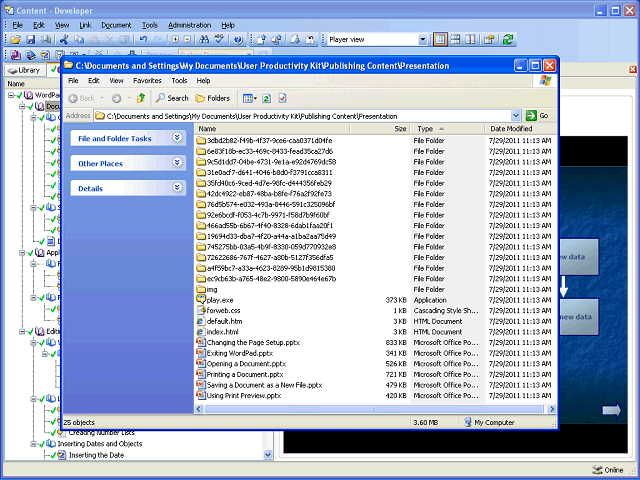Collapse the WordPad root tree node
The width and height of the screenshot is (640, 480).
point(11,95)
